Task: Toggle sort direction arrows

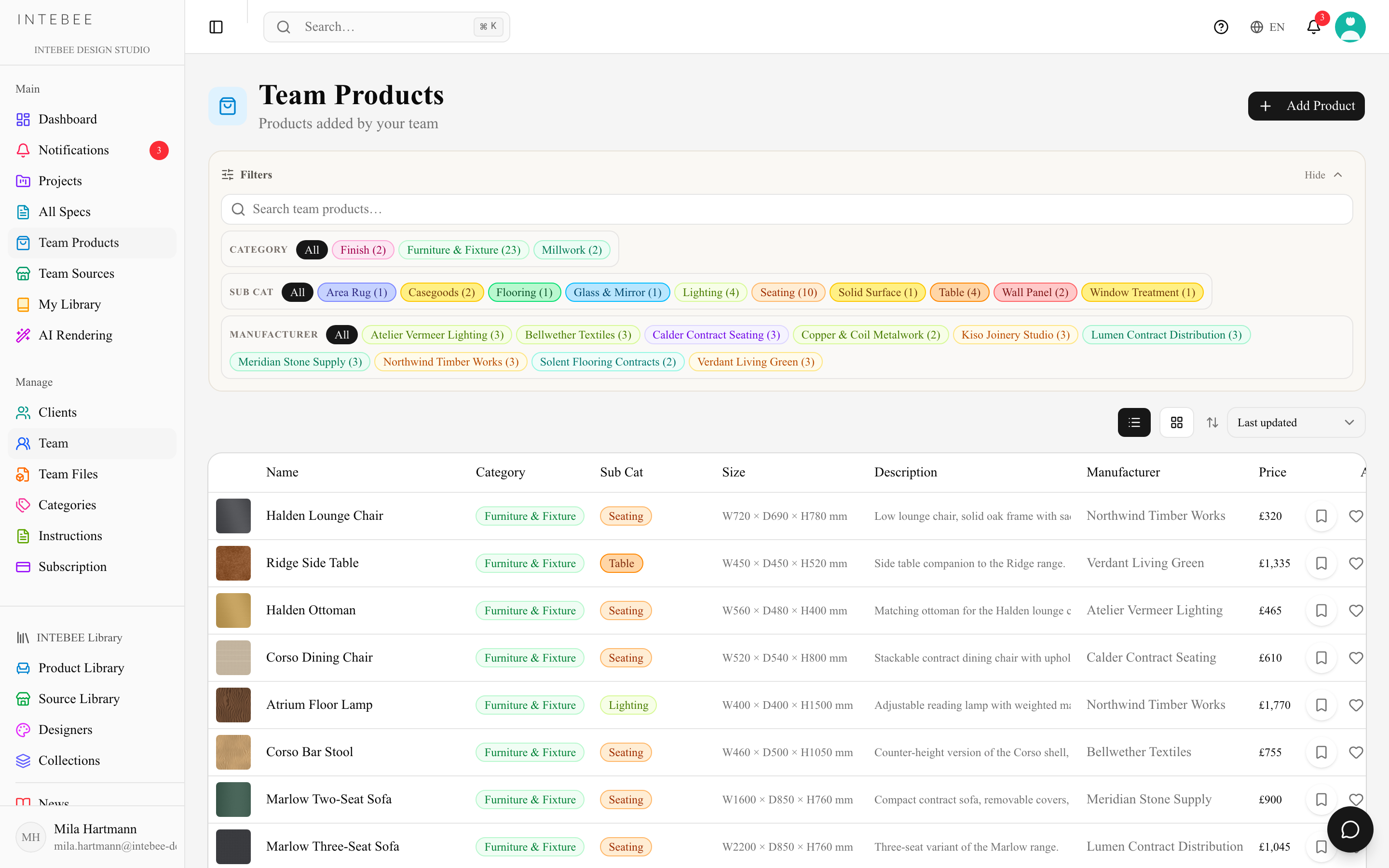Action: [1212, 422]
